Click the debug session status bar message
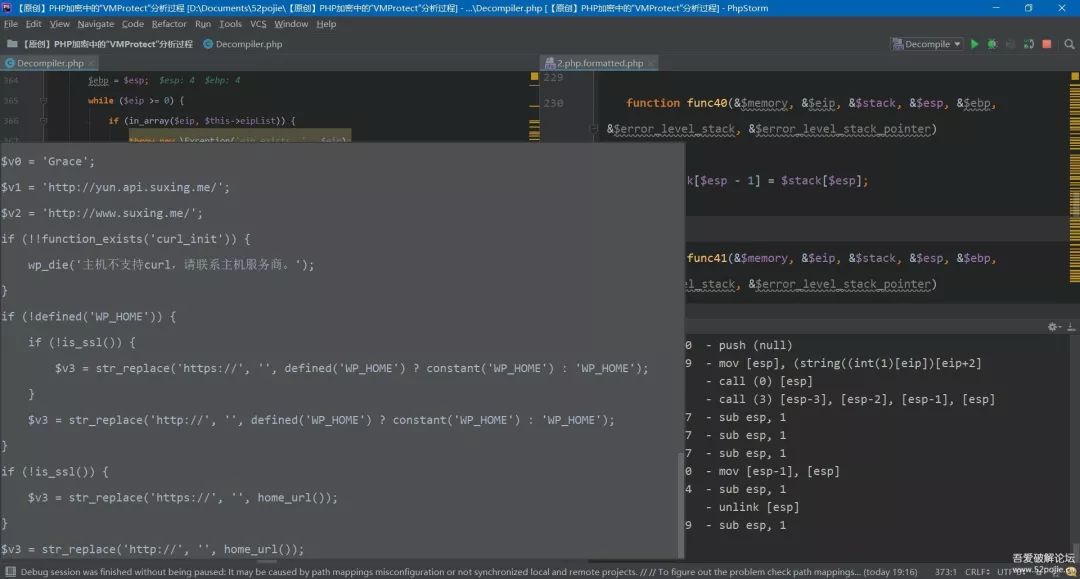This screenshot has width=1080, height=579. [x=468, y=572]
